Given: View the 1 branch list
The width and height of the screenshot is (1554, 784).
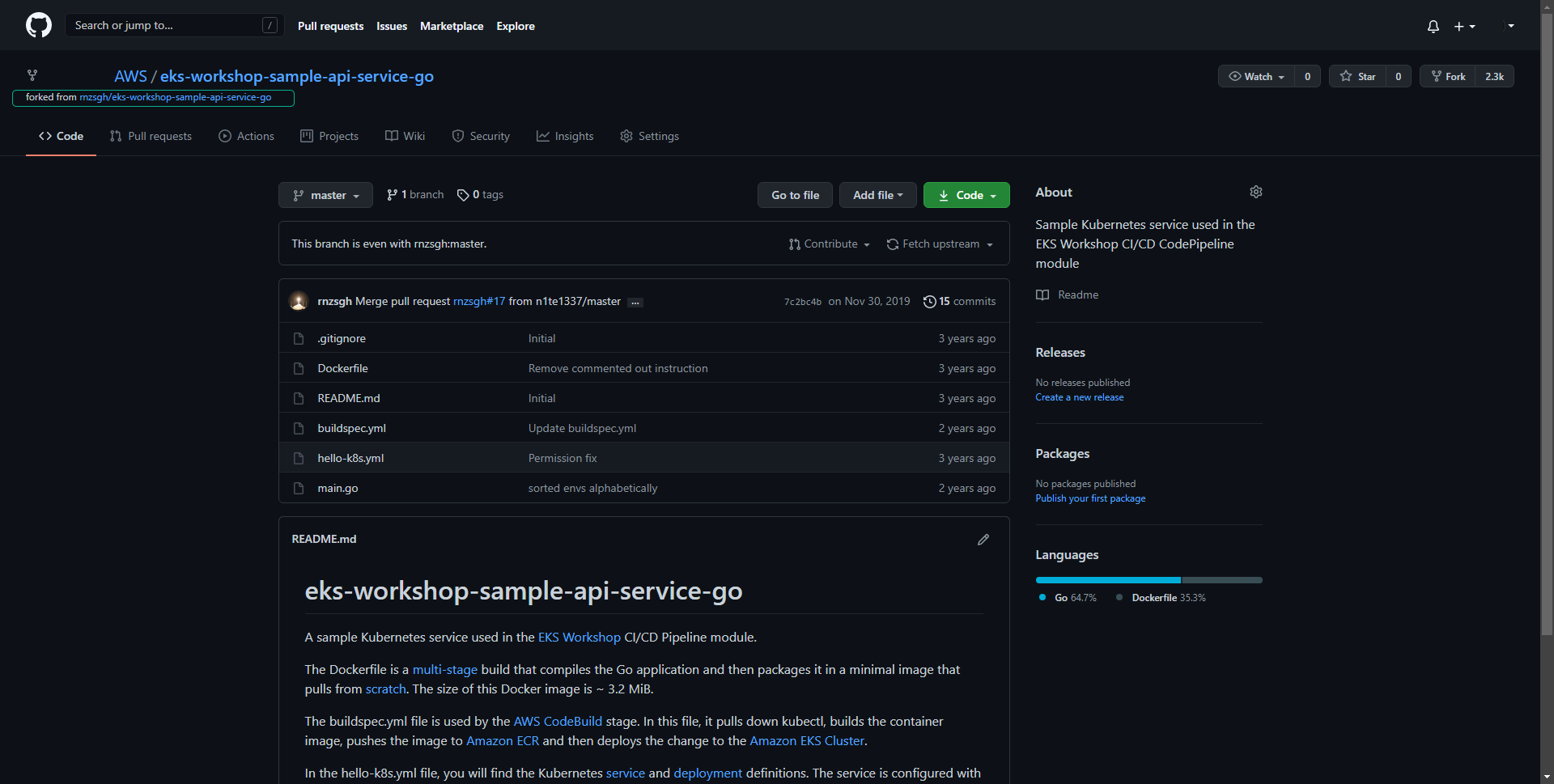Looking at the screenshot, I should pos(415,194).
